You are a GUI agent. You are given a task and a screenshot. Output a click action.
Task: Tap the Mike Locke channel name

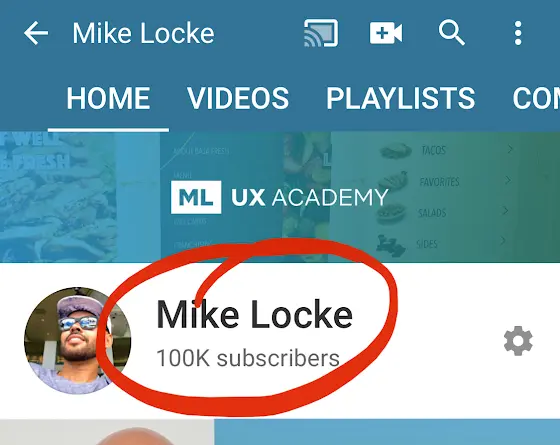254,314
